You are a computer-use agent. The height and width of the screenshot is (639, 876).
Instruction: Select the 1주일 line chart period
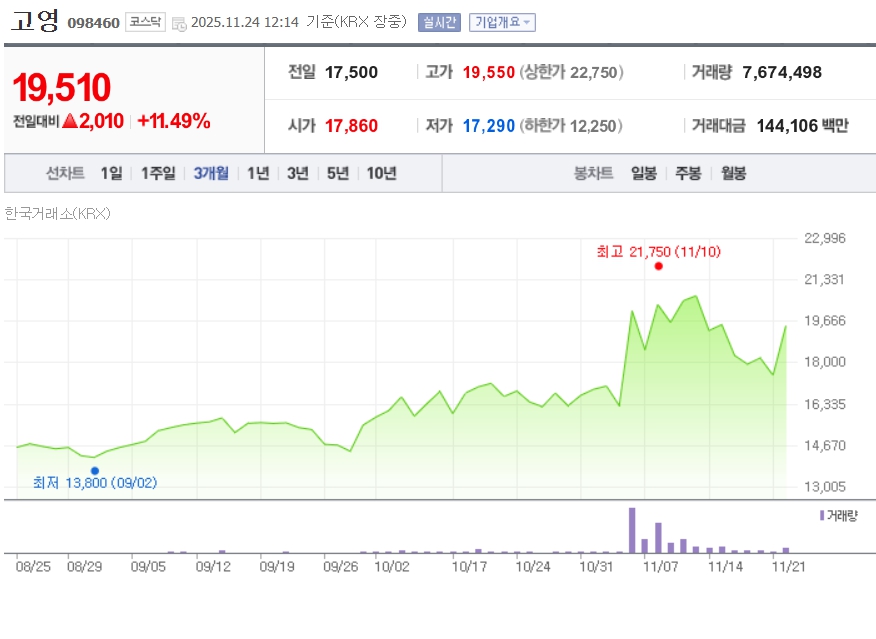158,173
